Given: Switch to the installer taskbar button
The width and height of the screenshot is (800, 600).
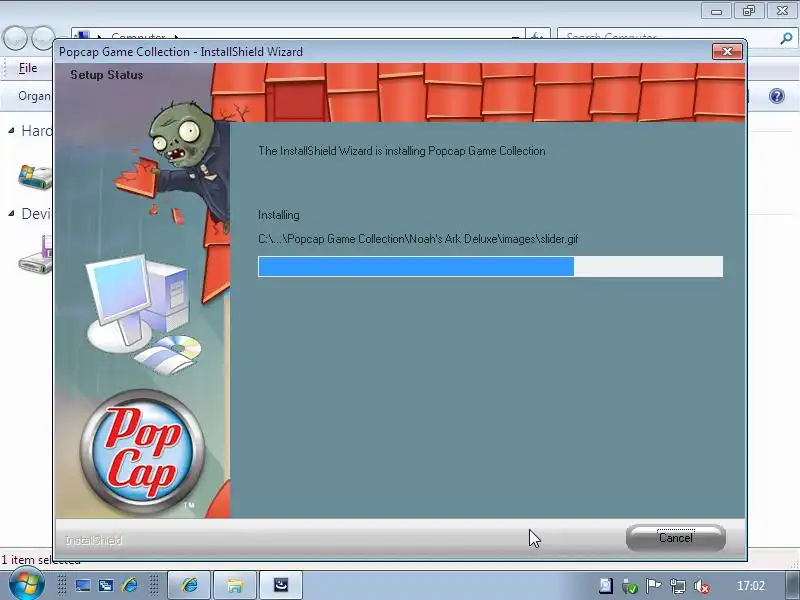Looking at the screenshot, I should click(281, 585).
